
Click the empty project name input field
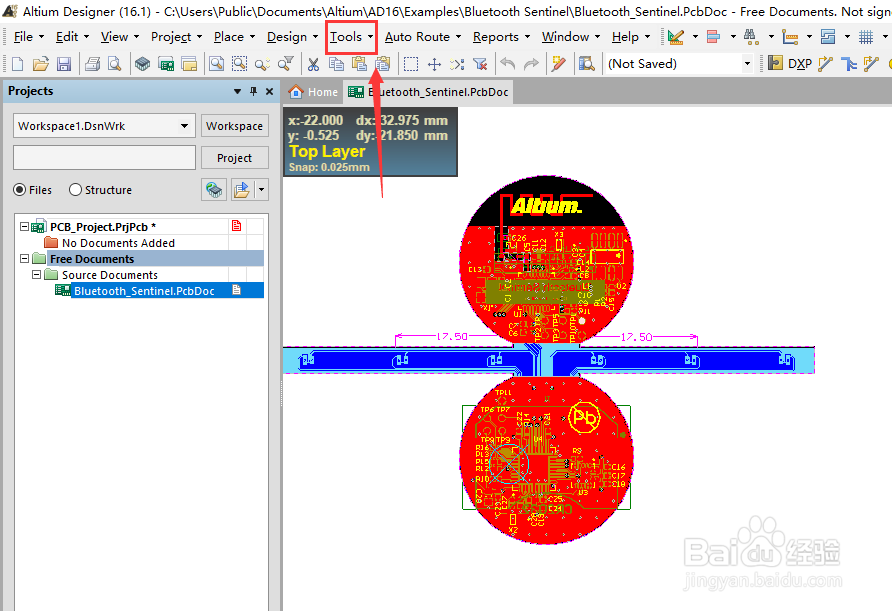click(104, 158)
